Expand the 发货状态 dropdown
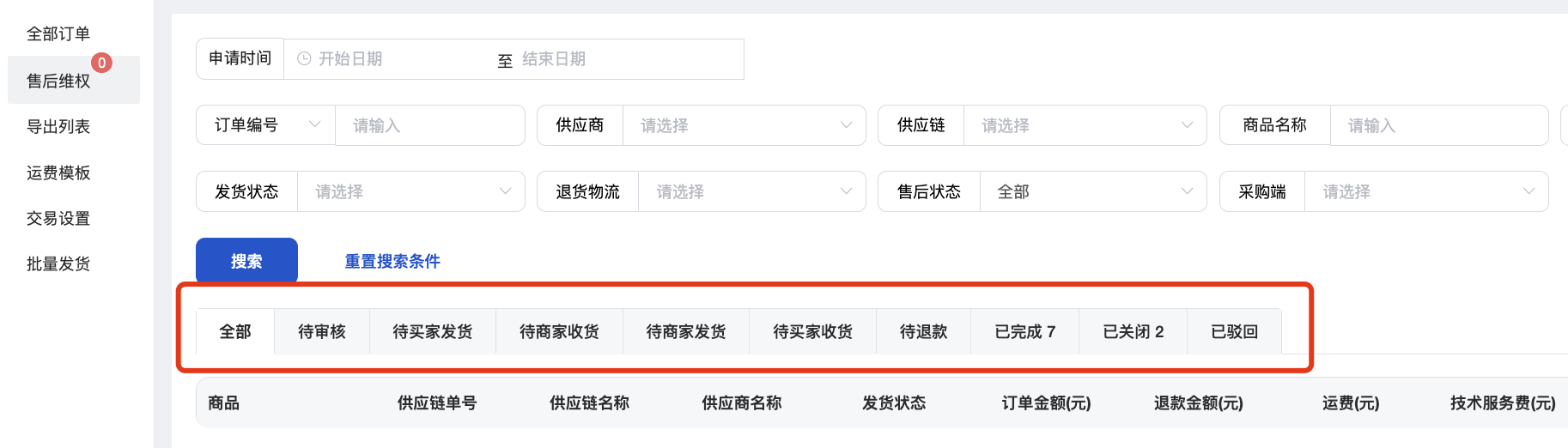 (x=410, y=191)
